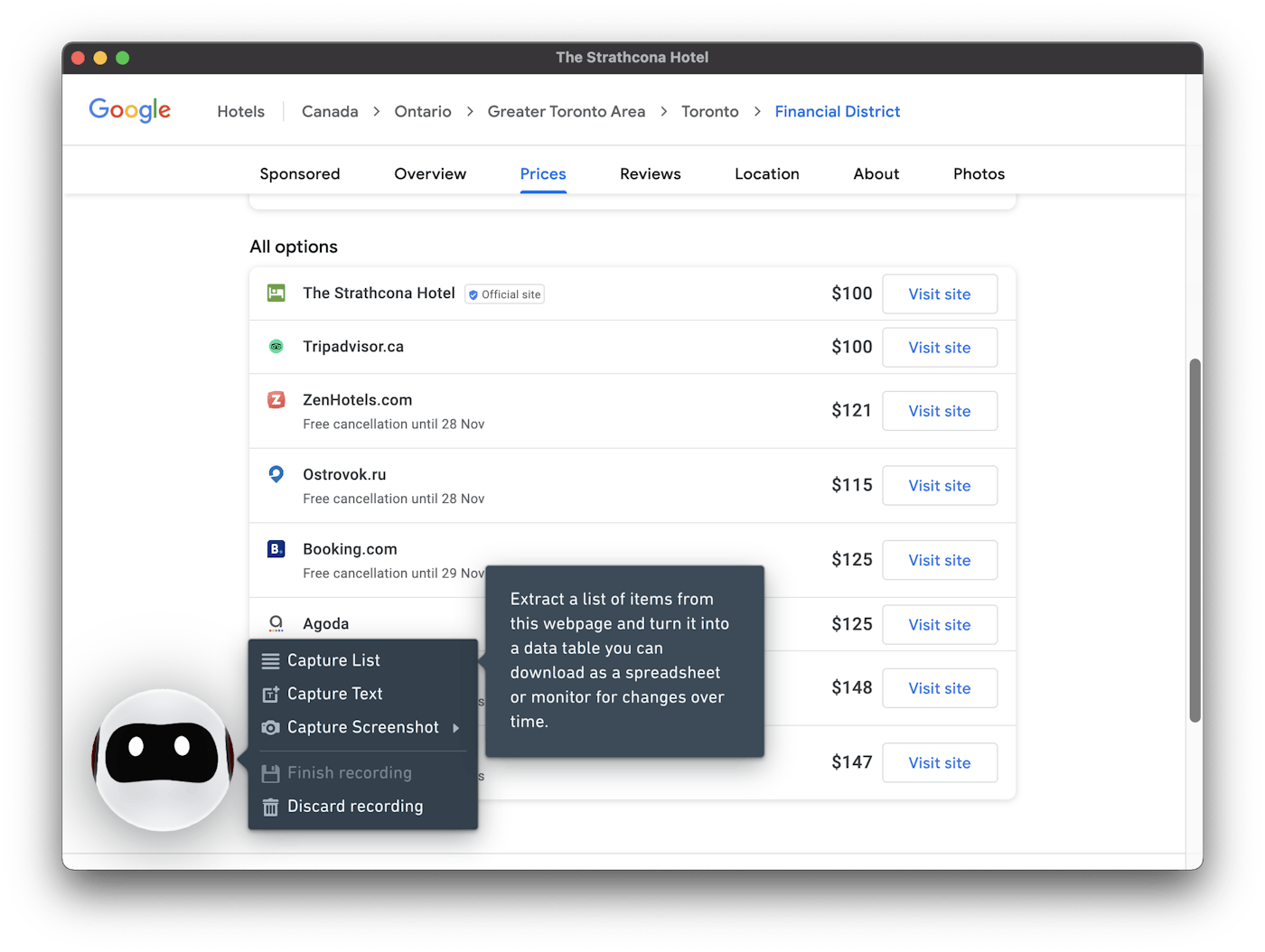1265x952 pixels.
Task: Click the "The Strathcona Hotel" listing name
Action: [x=379, y=294]
